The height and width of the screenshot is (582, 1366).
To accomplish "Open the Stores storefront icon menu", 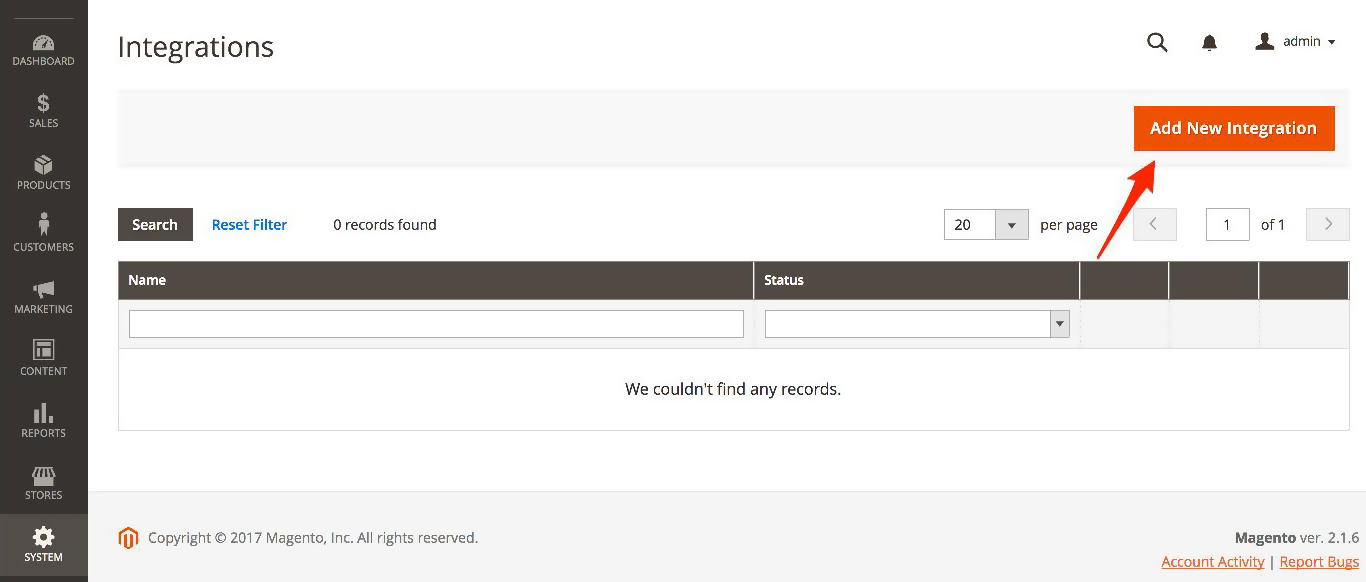I will [43, 483].
